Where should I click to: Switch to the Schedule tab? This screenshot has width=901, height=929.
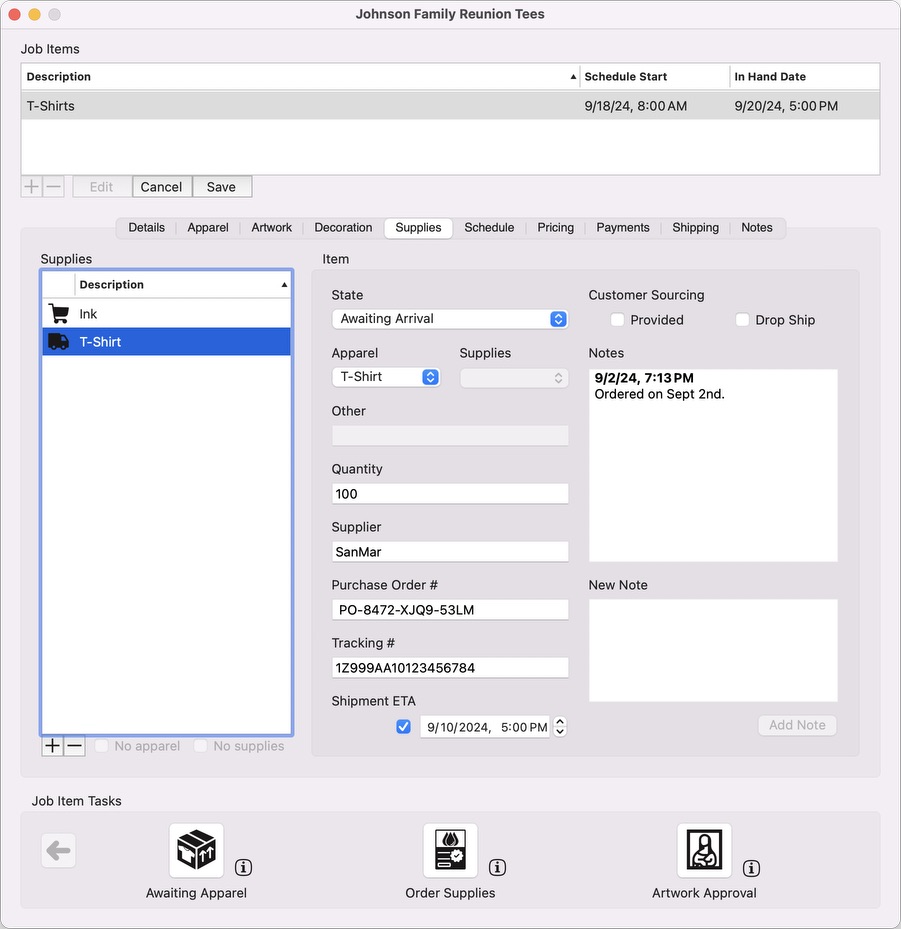click(x=489, y=228)
